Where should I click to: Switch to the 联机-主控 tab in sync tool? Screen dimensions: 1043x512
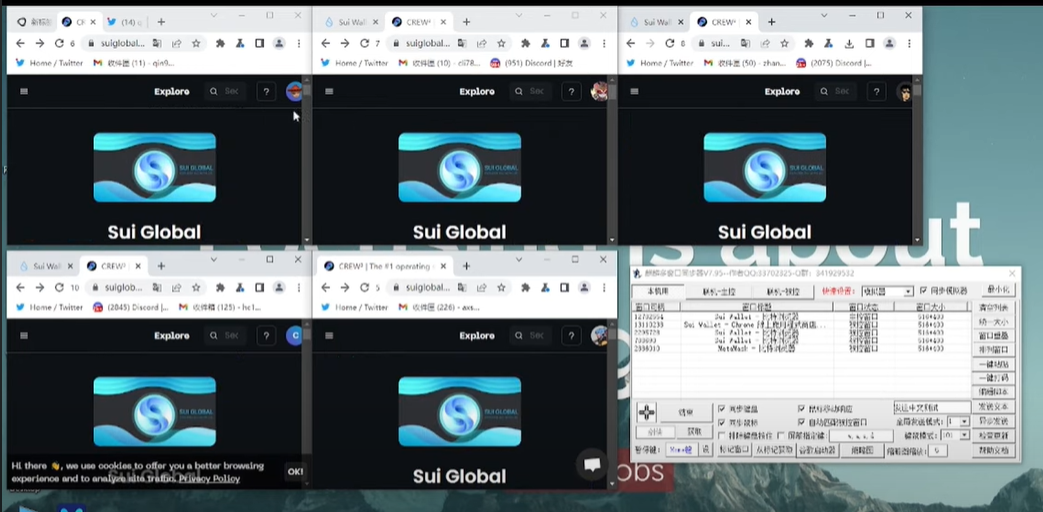[x=718, y=292]
